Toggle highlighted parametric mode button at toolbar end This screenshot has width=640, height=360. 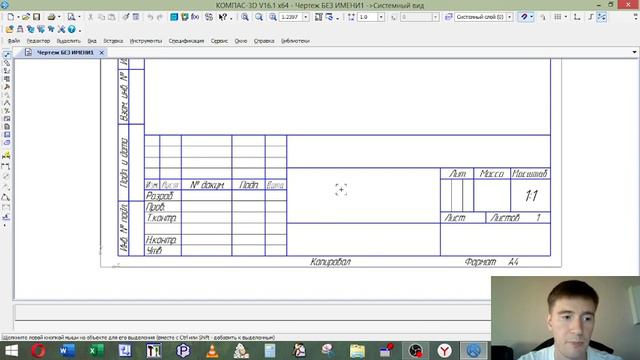pyautogui.click(x=602, y=17)
